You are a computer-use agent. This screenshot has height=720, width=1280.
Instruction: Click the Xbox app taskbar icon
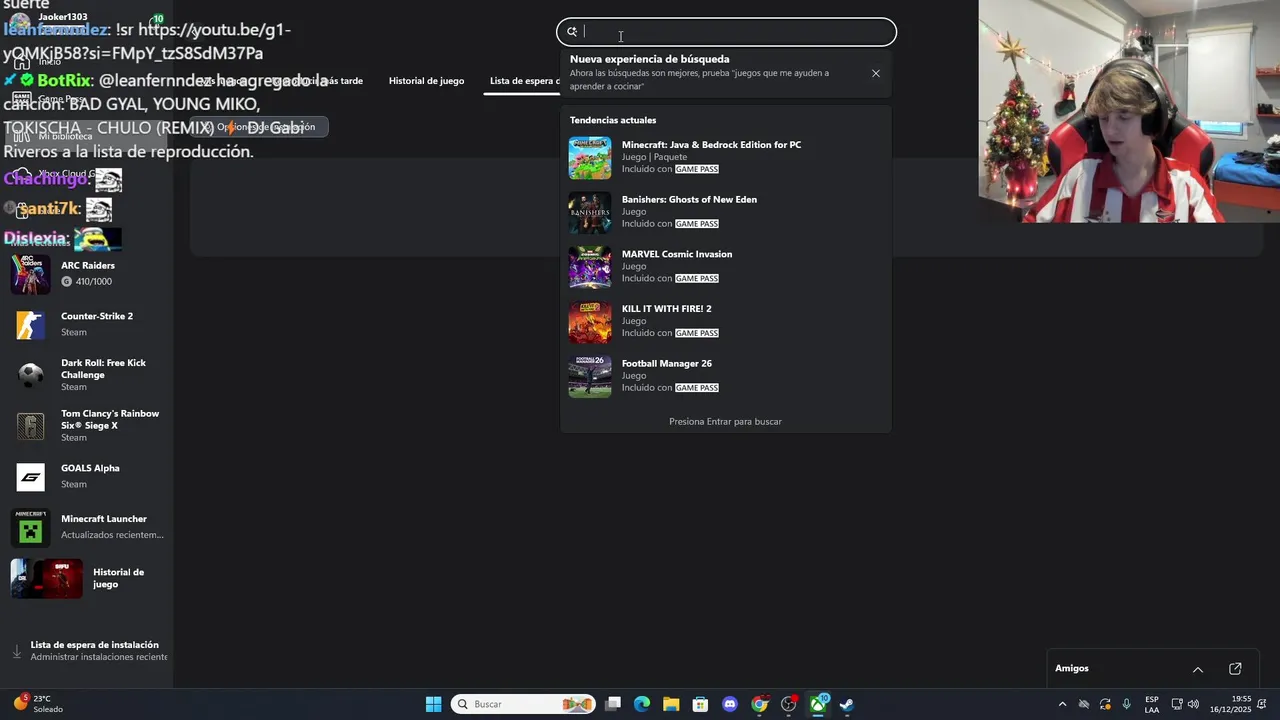818,704
